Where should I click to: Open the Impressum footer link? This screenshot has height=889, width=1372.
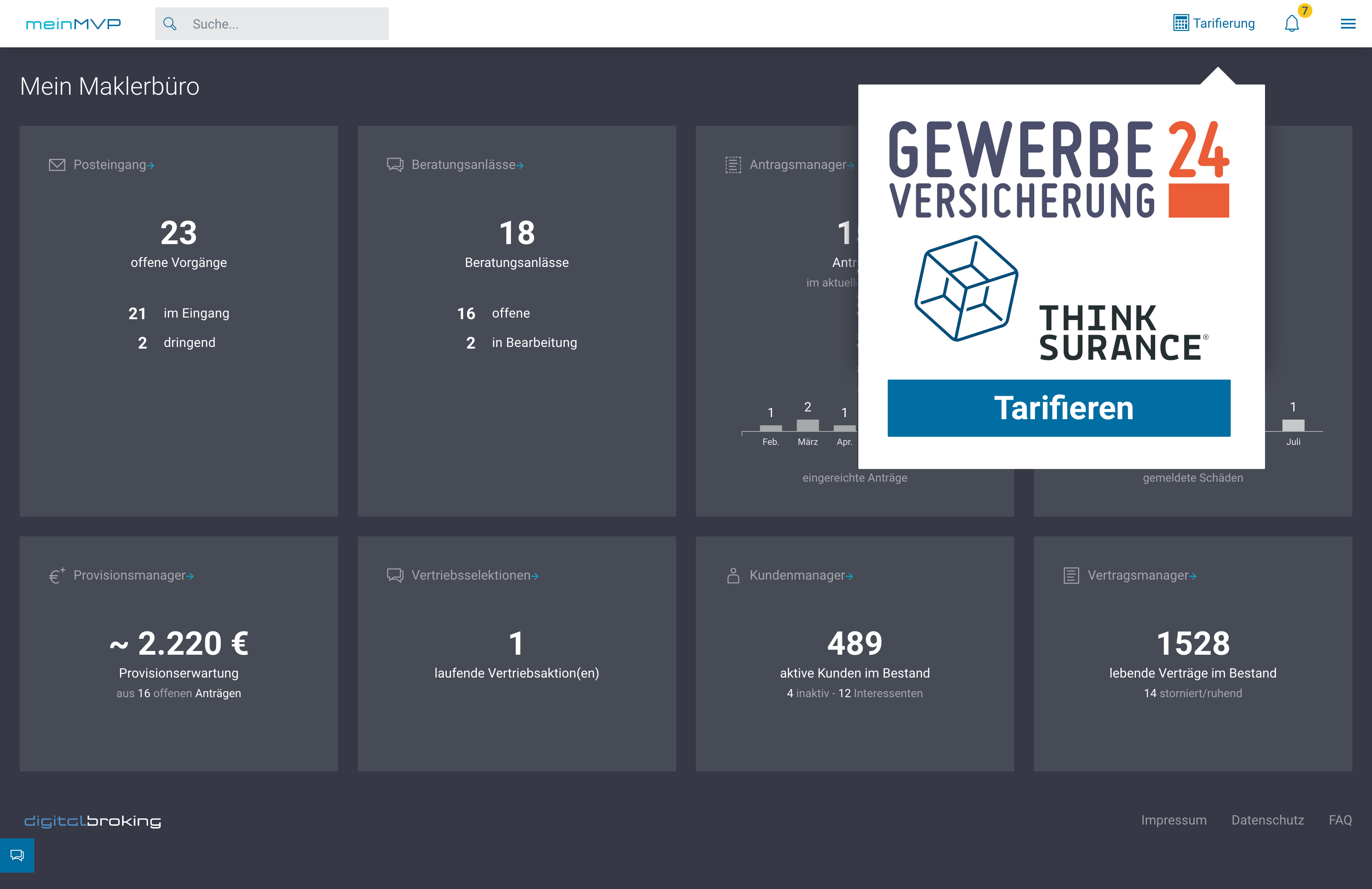[x=1174, y=820]
